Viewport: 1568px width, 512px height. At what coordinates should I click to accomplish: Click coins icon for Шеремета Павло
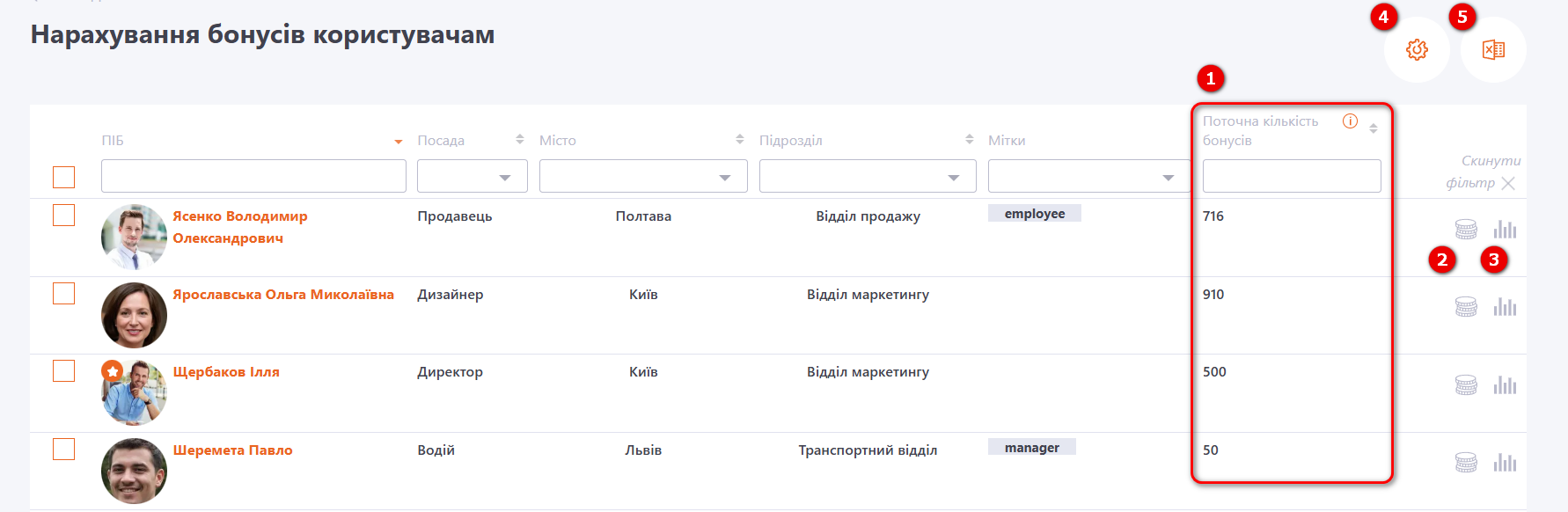(x=1466, y=463)
